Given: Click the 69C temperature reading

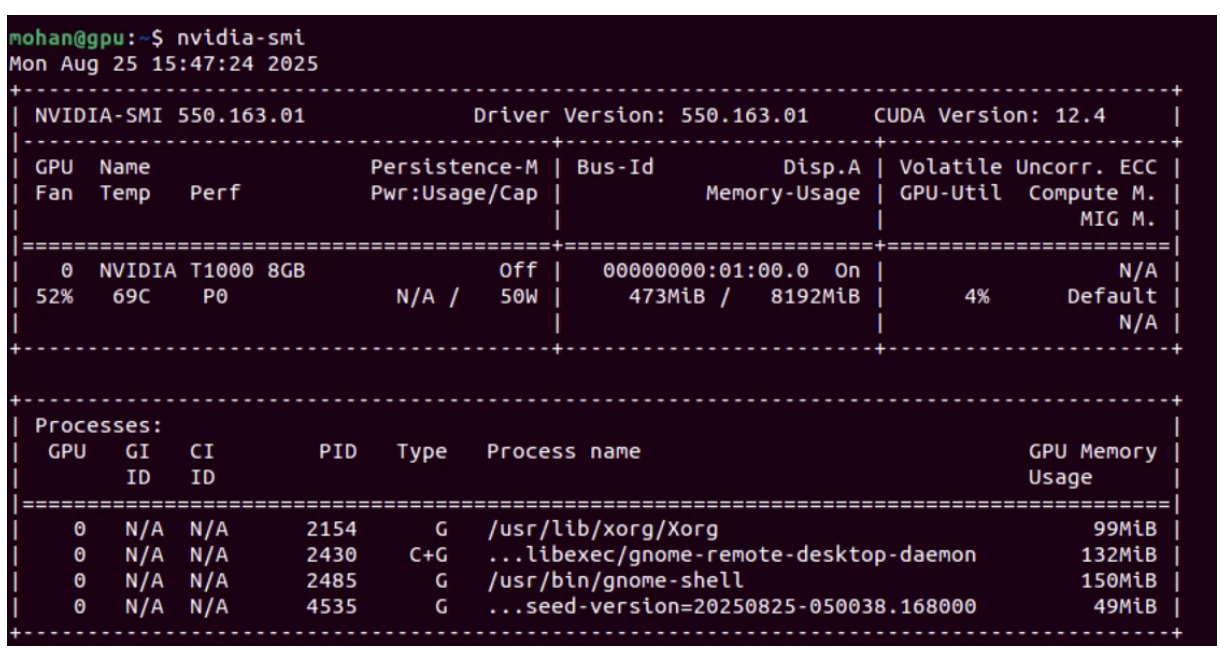Looking at the screenshot, I should 119,296.
